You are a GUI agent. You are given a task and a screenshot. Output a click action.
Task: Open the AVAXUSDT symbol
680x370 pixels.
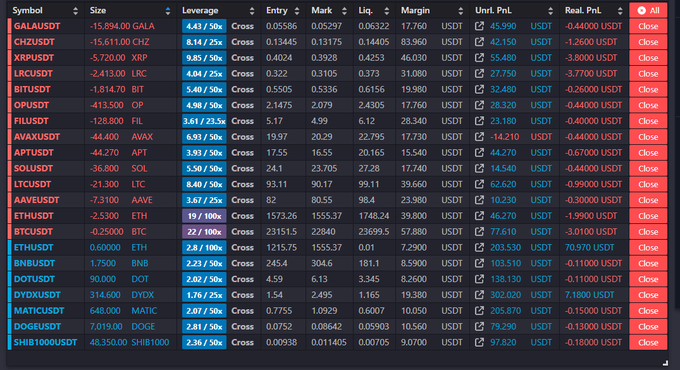coord(37,137)
